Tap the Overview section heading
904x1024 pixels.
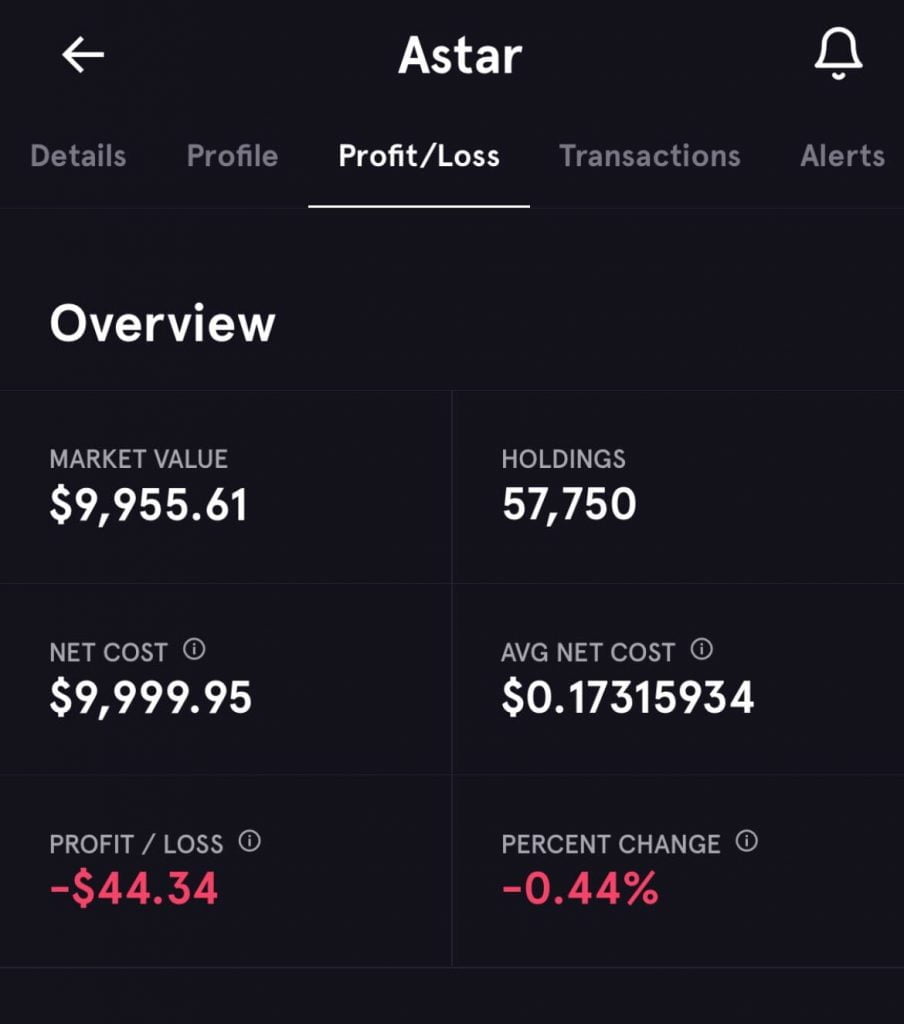point(162,324)
